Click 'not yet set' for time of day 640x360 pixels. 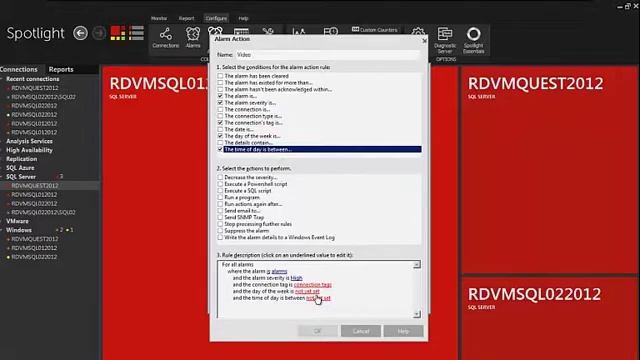(318, 298)
